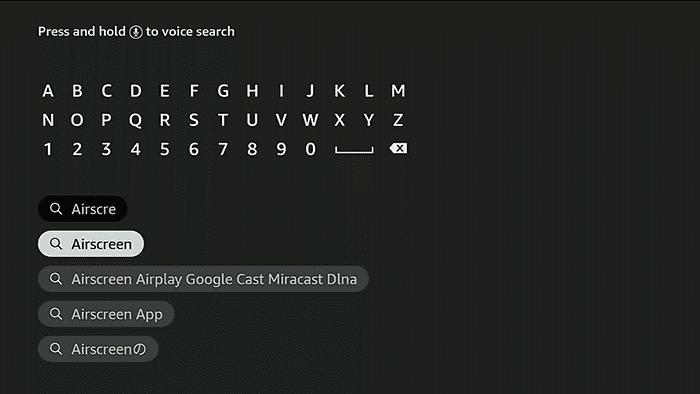
Task: Select the highlighted Airscreen suggestion
Action: pyautogui.click(x=91, y=244)
